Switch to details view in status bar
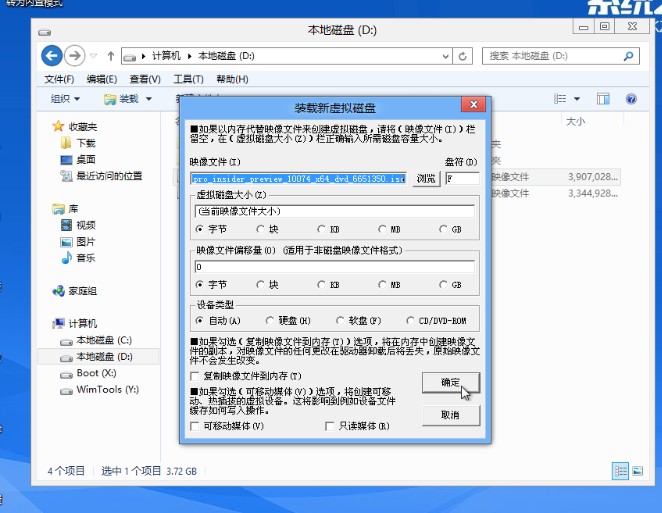 tap(621, 470)
